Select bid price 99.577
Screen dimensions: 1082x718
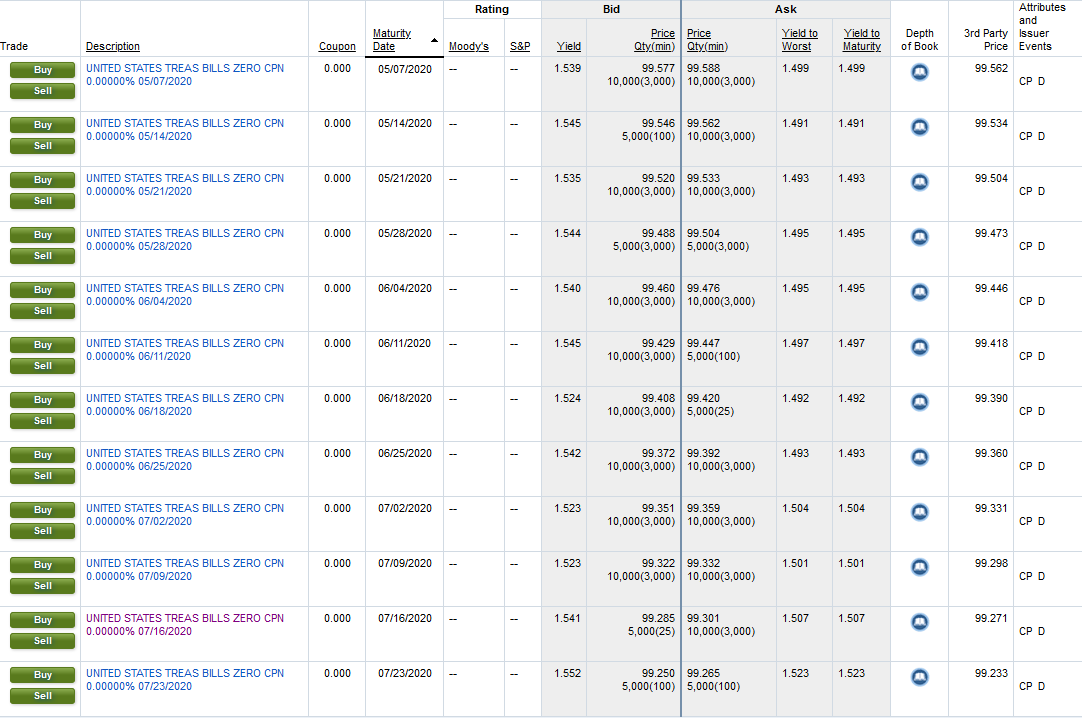658,68
